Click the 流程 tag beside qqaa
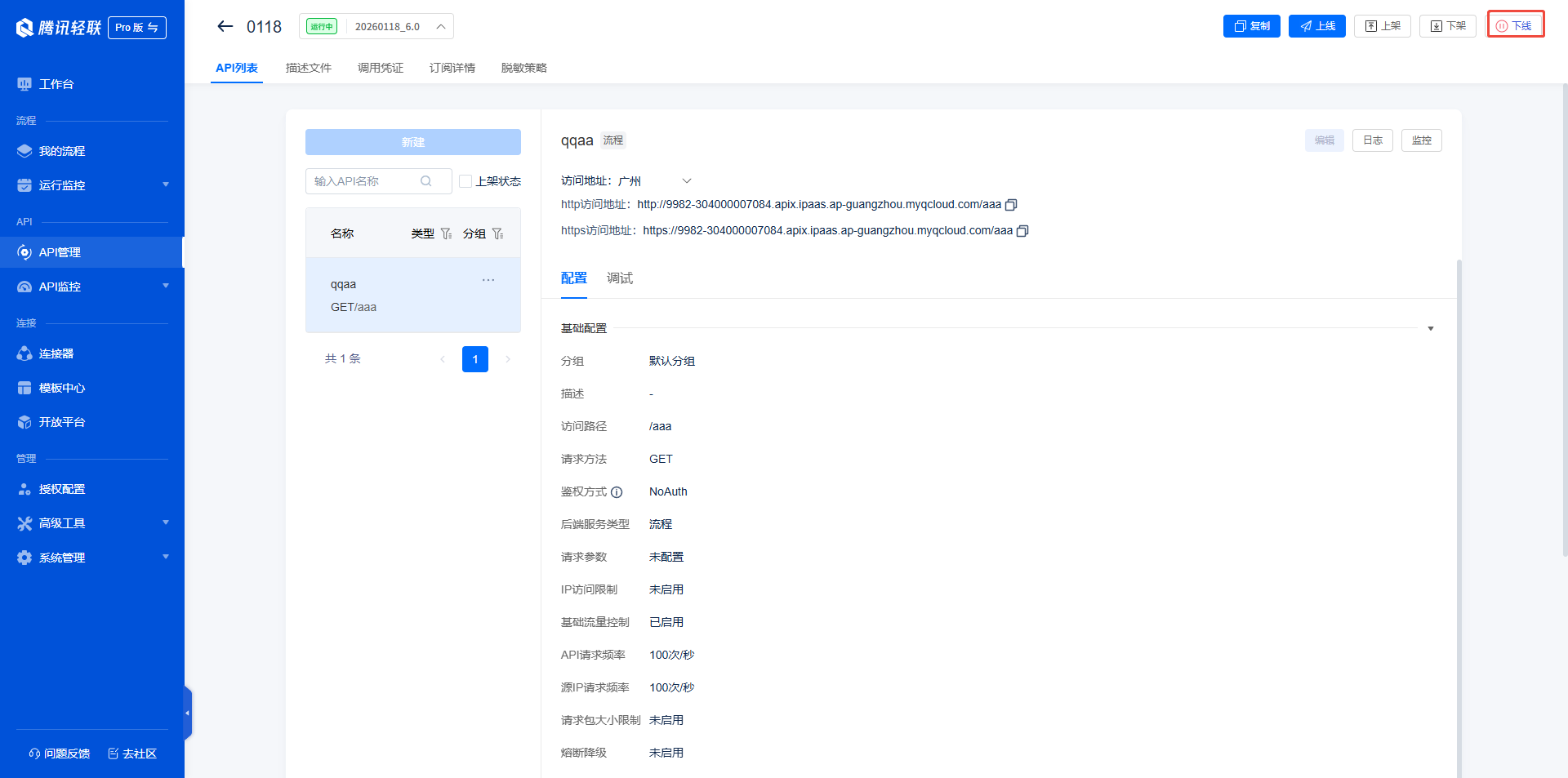The width and height of the screenshot is (1568, 778). [x=613, y=140]
